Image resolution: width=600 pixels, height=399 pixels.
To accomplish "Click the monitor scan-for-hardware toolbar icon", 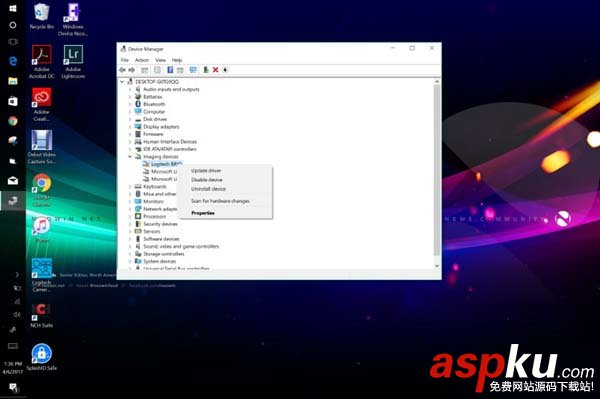I will [193, 70].
